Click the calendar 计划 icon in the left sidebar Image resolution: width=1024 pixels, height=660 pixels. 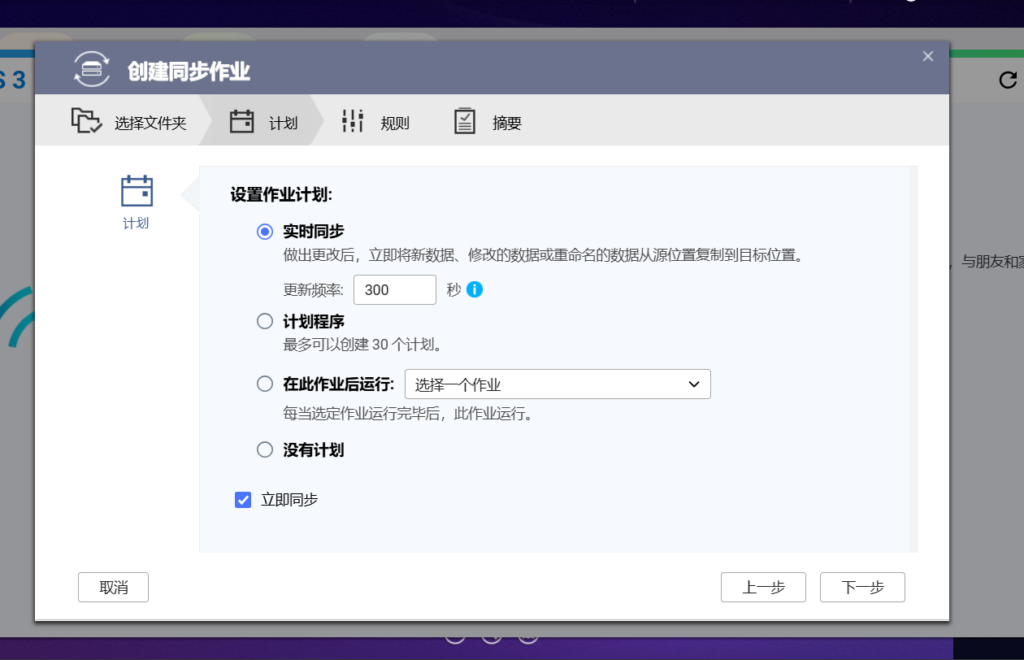coord(135,192)
